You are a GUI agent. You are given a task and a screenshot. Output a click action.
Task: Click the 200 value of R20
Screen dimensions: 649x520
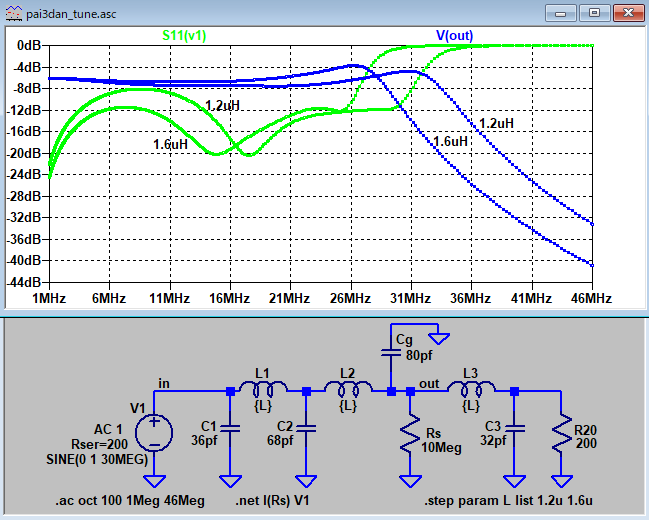coord(586,443)
